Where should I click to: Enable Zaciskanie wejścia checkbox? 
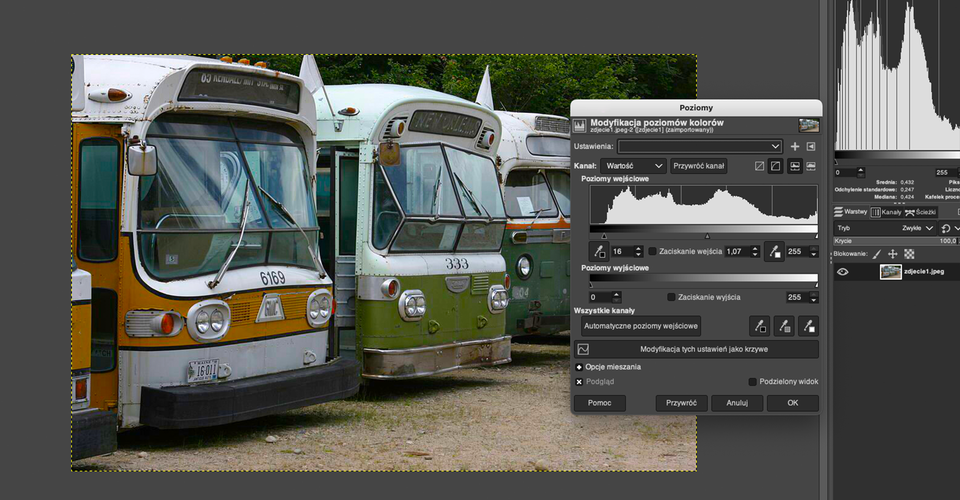[653, 252]
